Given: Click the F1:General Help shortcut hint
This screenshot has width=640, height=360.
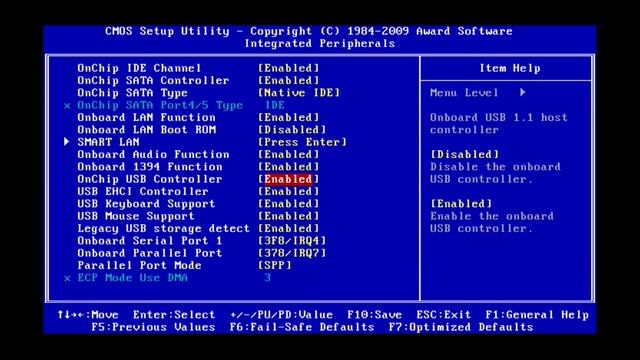Looking at the screenshot, I should (x=537, y=315).
